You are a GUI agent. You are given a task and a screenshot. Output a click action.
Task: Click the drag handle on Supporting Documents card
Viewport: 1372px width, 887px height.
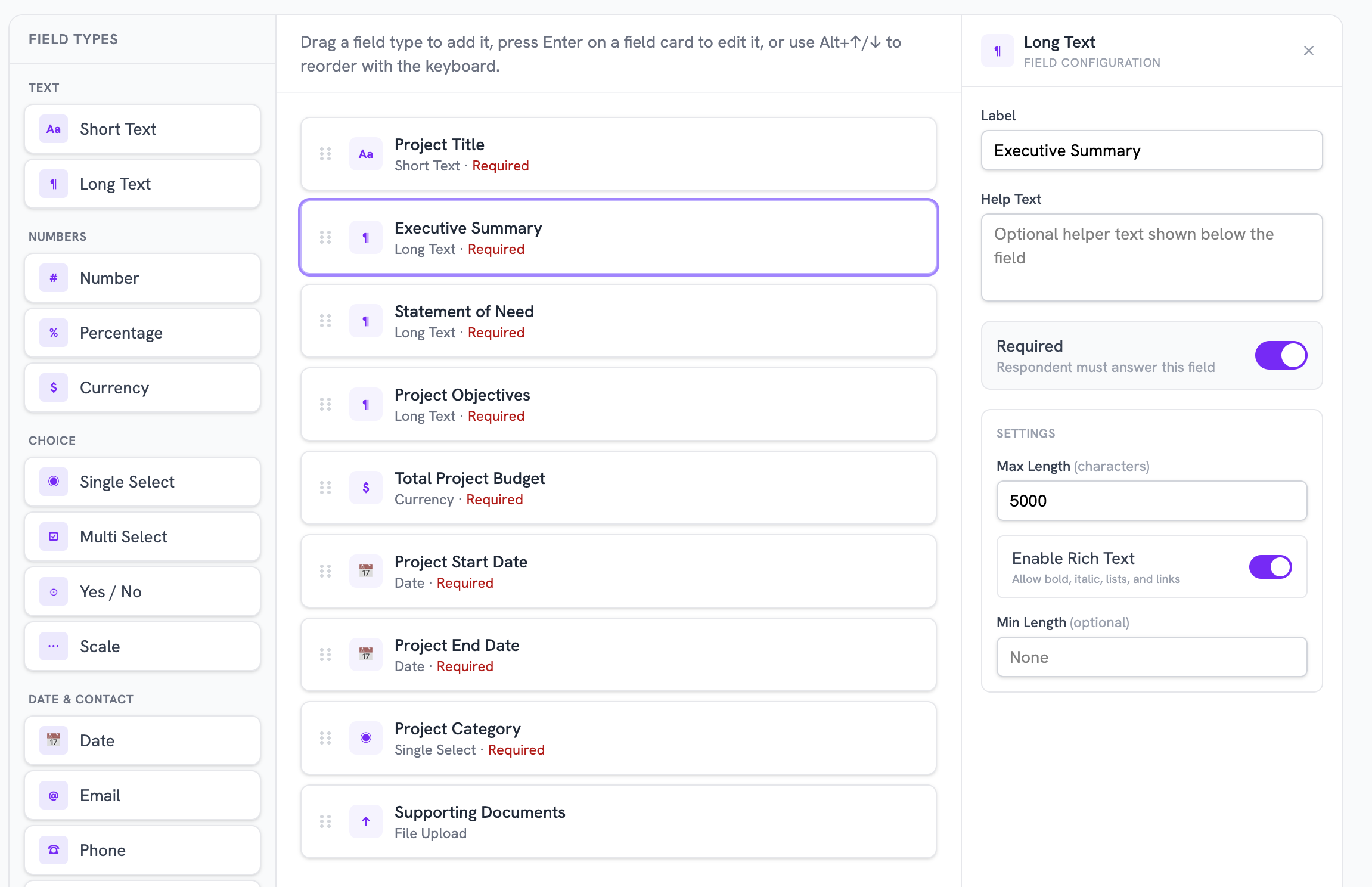click(325, 822)
